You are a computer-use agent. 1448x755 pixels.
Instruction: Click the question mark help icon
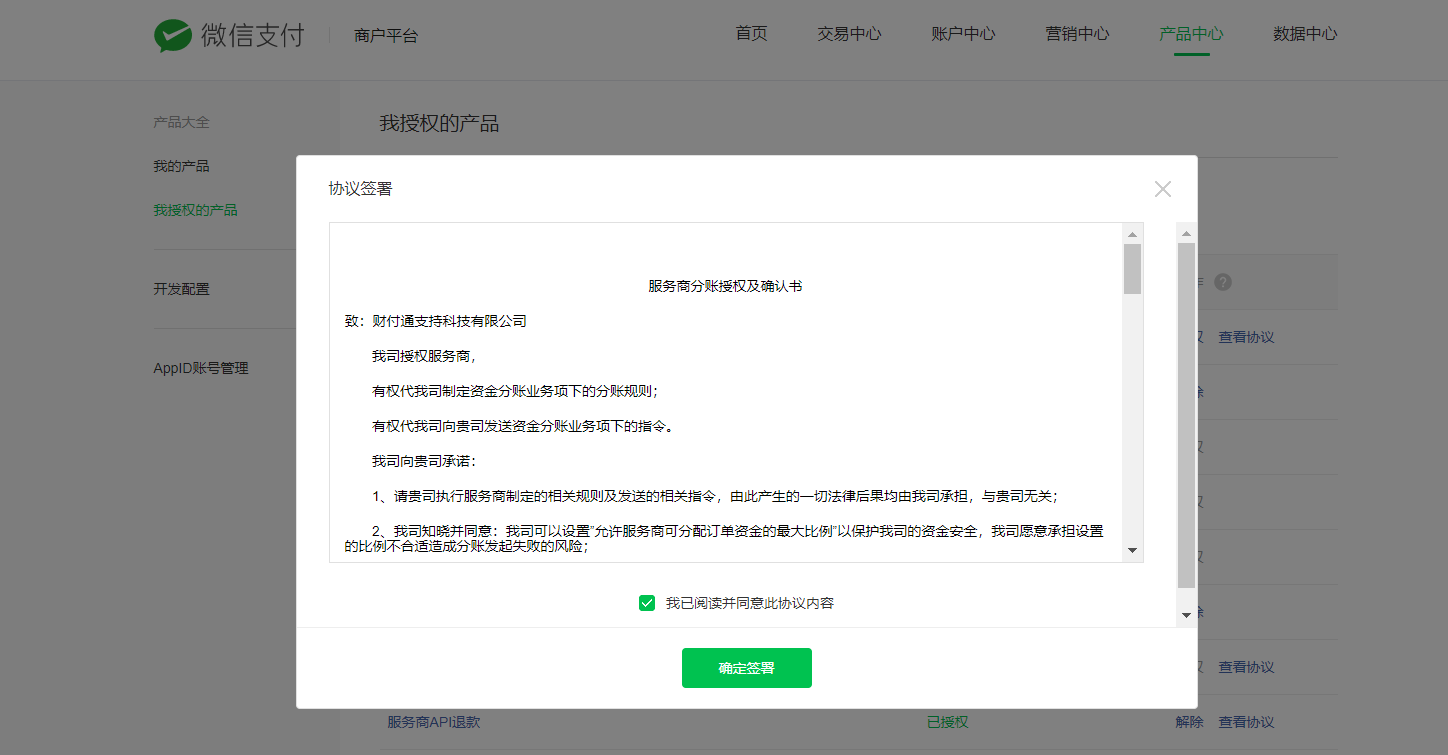click(1222, 283)
